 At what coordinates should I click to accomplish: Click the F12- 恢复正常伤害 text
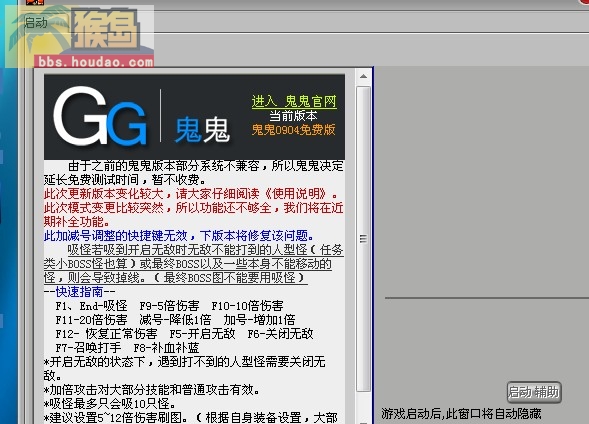[x=106, y=333]
